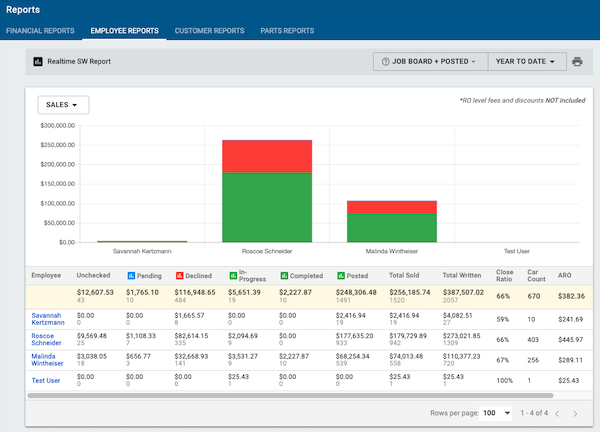The height and width of the screenshot is (432, 600).
Task: Click the Employee column header
Action: [x=46, y=276]
